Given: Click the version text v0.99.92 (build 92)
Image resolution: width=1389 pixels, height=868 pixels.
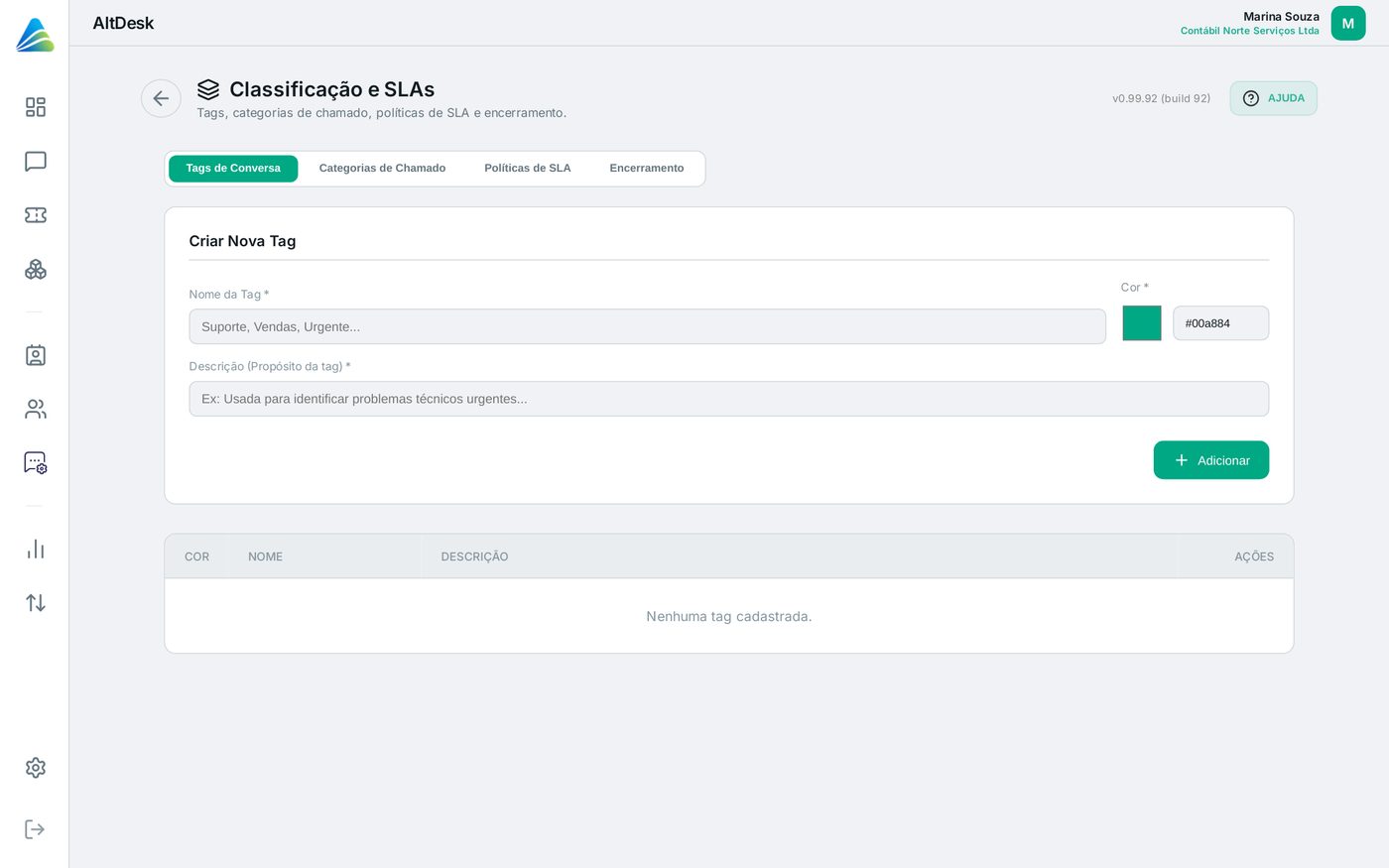Looking at the screenshot, I should pos(1161,98).
